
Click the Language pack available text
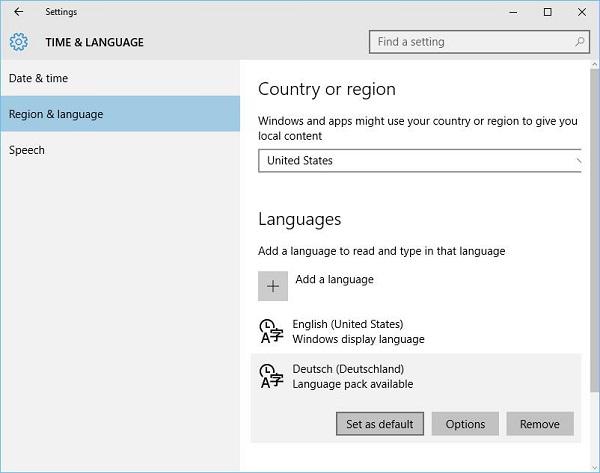pos(353,384)
